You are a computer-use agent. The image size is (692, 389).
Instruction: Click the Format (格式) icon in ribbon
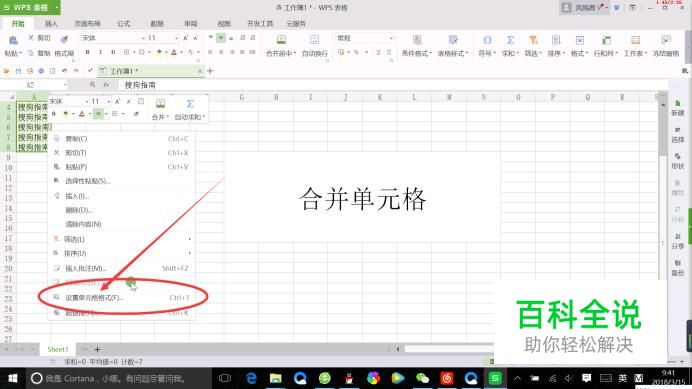(x=580, y=40)
